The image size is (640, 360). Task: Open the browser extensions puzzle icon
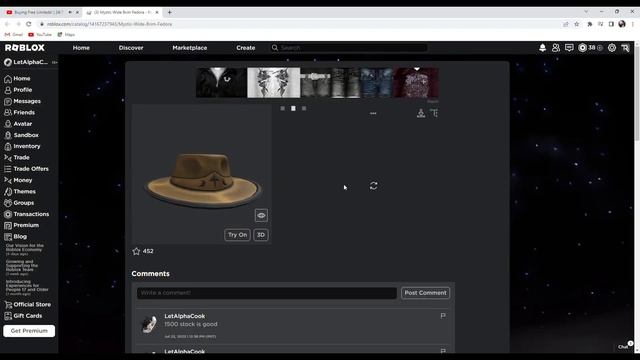coord(589,24)
